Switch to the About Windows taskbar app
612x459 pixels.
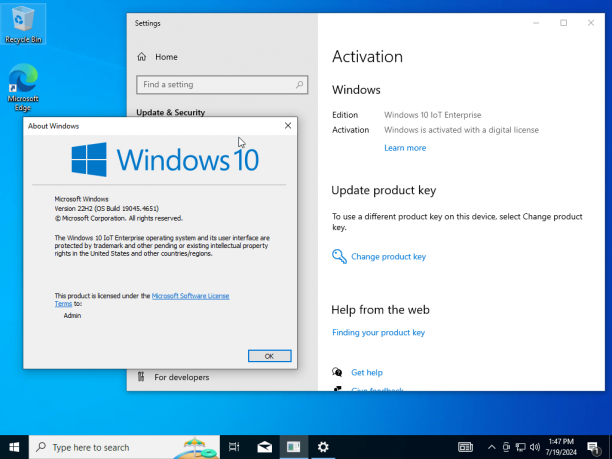pos(294,447)
